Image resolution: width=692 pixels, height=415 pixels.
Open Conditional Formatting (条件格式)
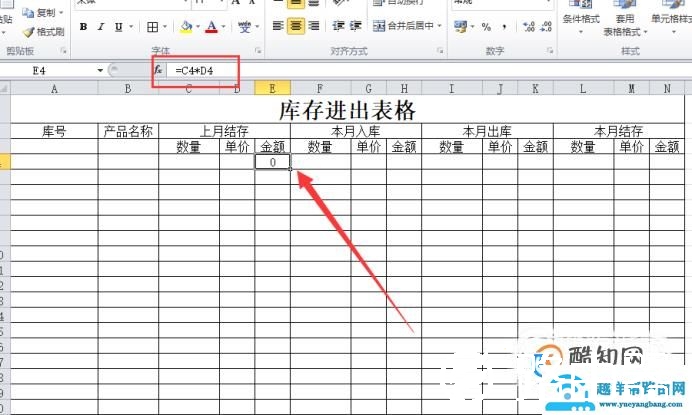coord(581,18)
